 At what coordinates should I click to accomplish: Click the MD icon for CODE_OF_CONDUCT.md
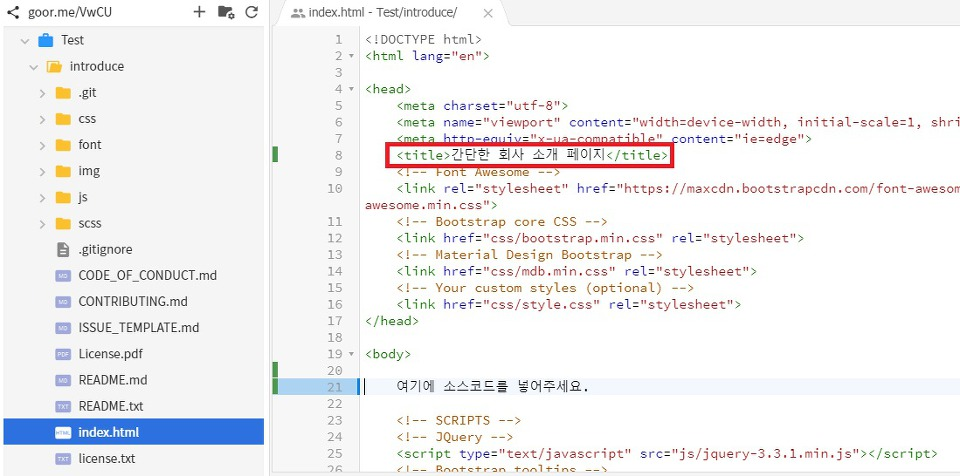pyautogui.click(x=63, y=276)
